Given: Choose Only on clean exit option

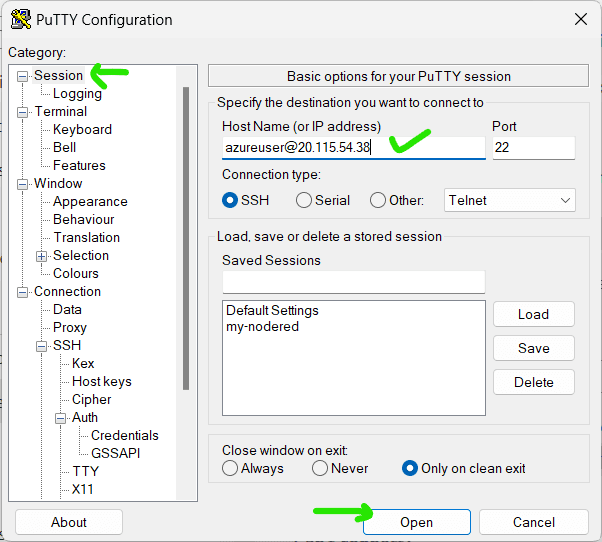Looking at the screenshot, I should [x=410, y=468].
